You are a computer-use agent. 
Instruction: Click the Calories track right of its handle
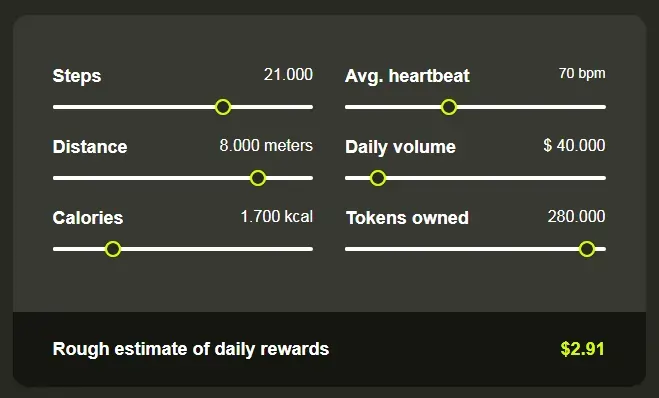[217, 249]
